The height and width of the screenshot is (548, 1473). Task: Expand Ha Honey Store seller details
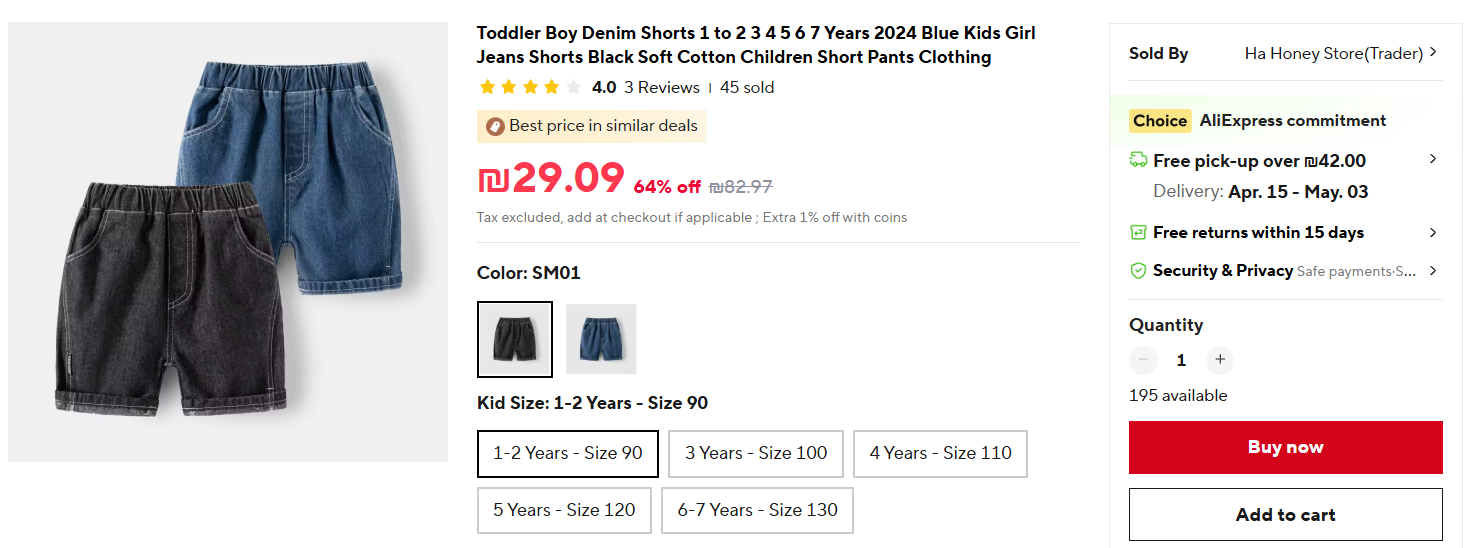[x=1433, y=53]
